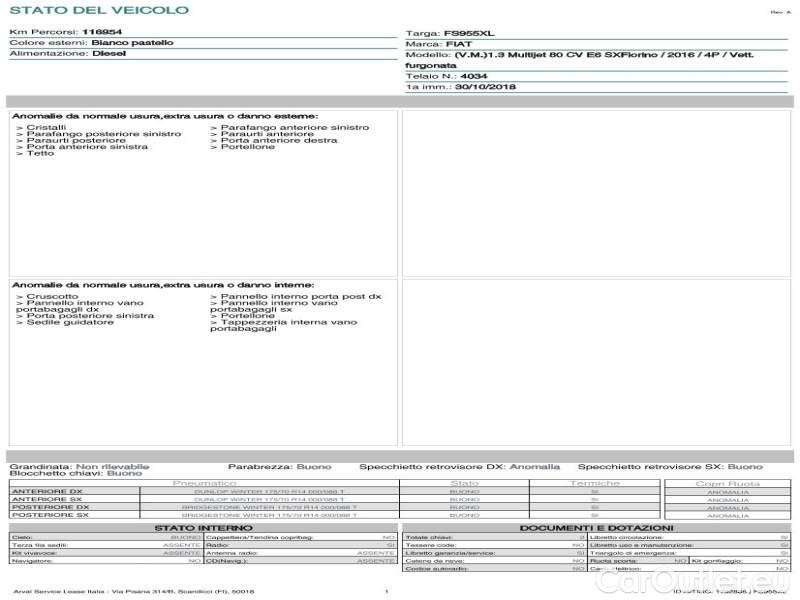The image size is (800, 600).
Task: Select the 'Copri Ruota' column header
Action: pos(728,484)
